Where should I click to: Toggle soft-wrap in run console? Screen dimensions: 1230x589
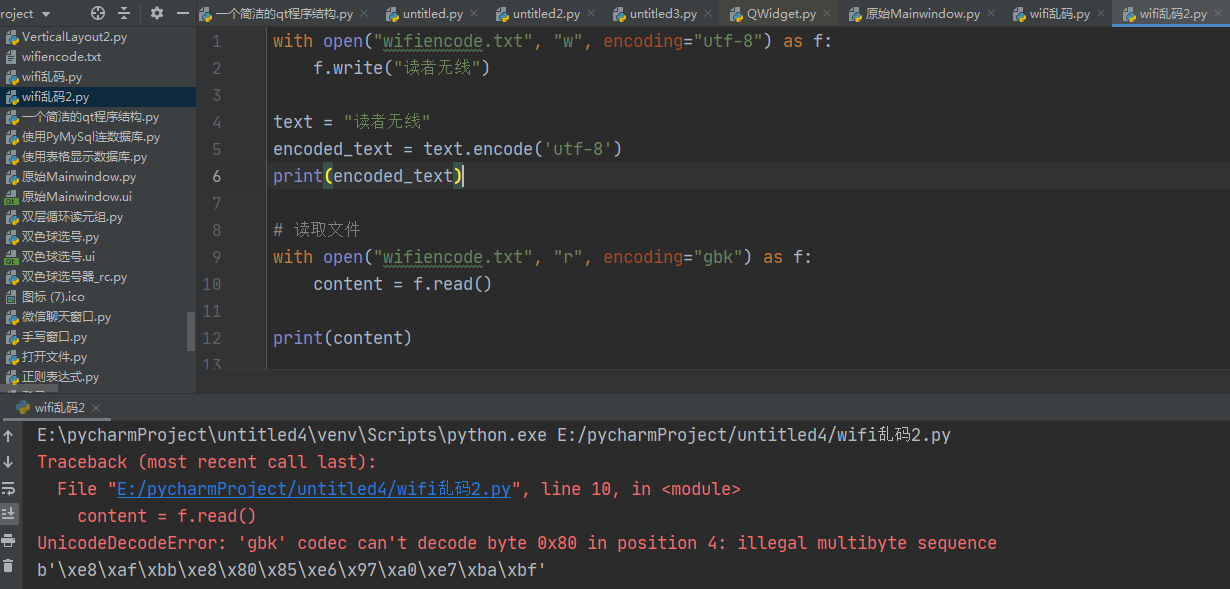(x=8, y=488)
